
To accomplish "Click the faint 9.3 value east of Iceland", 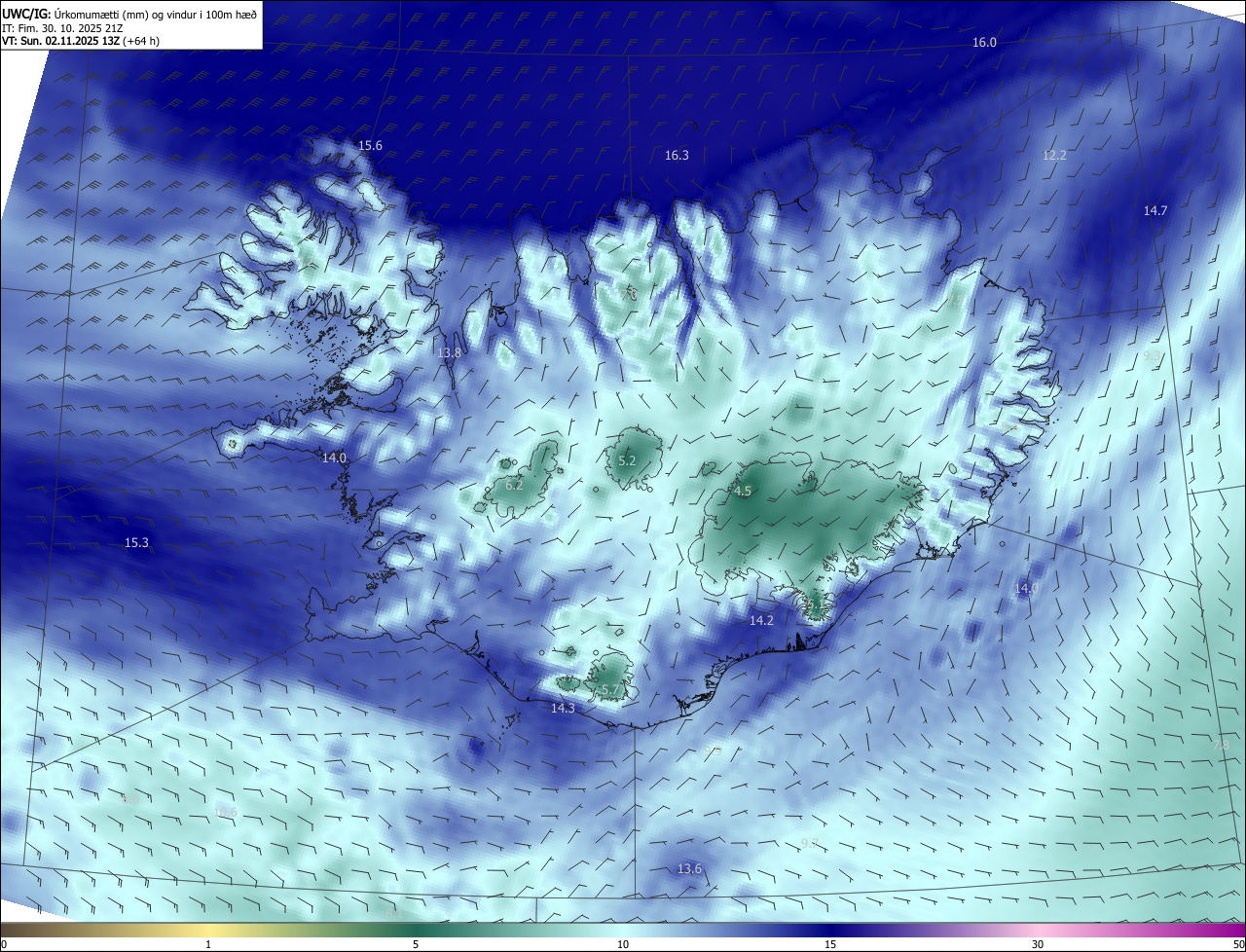I will (1152, 355).
